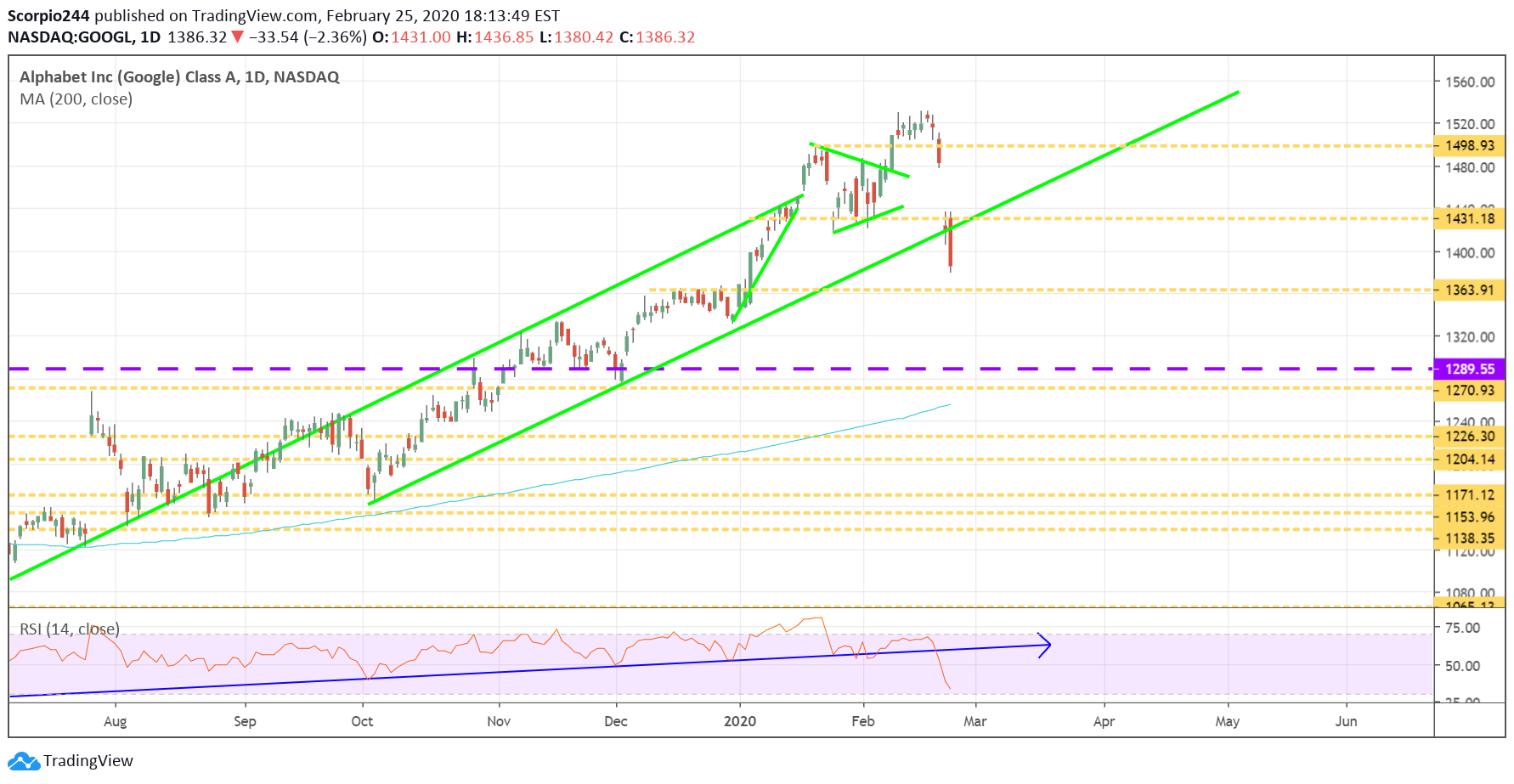Click the TradingView wordmark text
1514x784 pixels.
coord(88,761)
